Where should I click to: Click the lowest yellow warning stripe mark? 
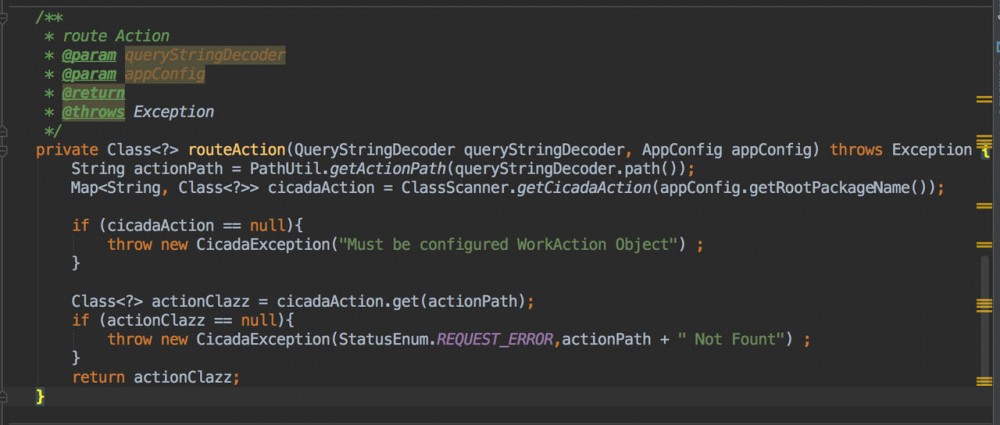coord(984,380)
